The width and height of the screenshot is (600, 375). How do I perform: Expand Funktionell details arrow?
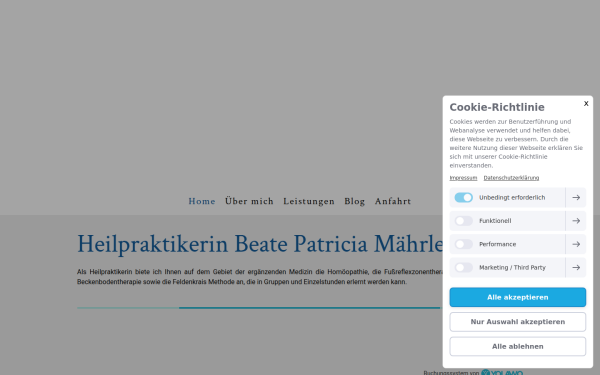click(576, 221)
